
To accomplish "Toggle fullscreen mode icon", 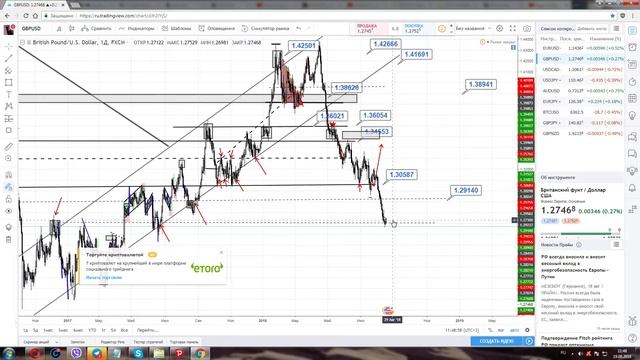I will click(513, 29).
